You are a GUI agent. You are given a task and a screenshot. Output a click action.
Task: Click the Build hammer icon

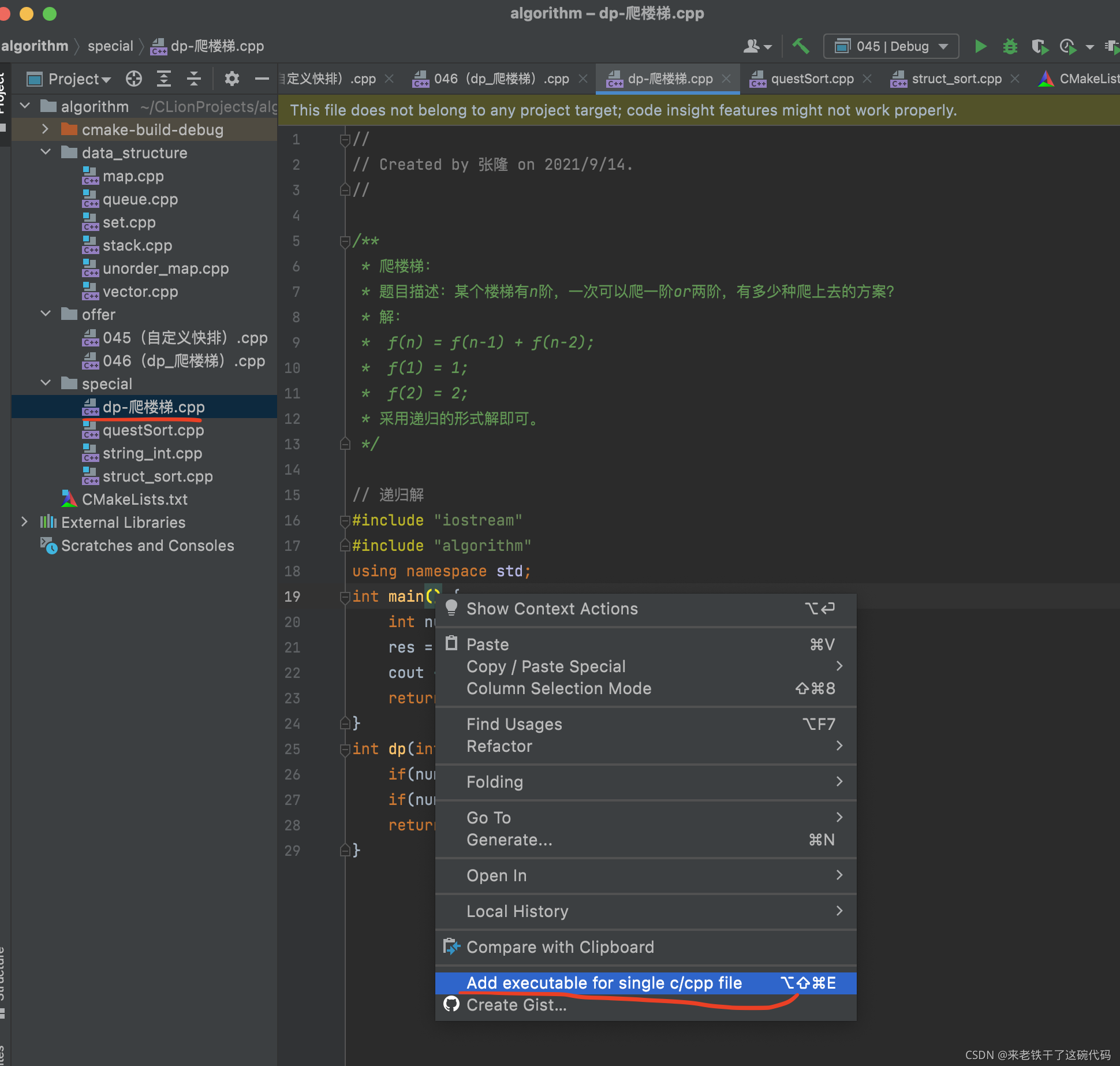coord(800,46)
